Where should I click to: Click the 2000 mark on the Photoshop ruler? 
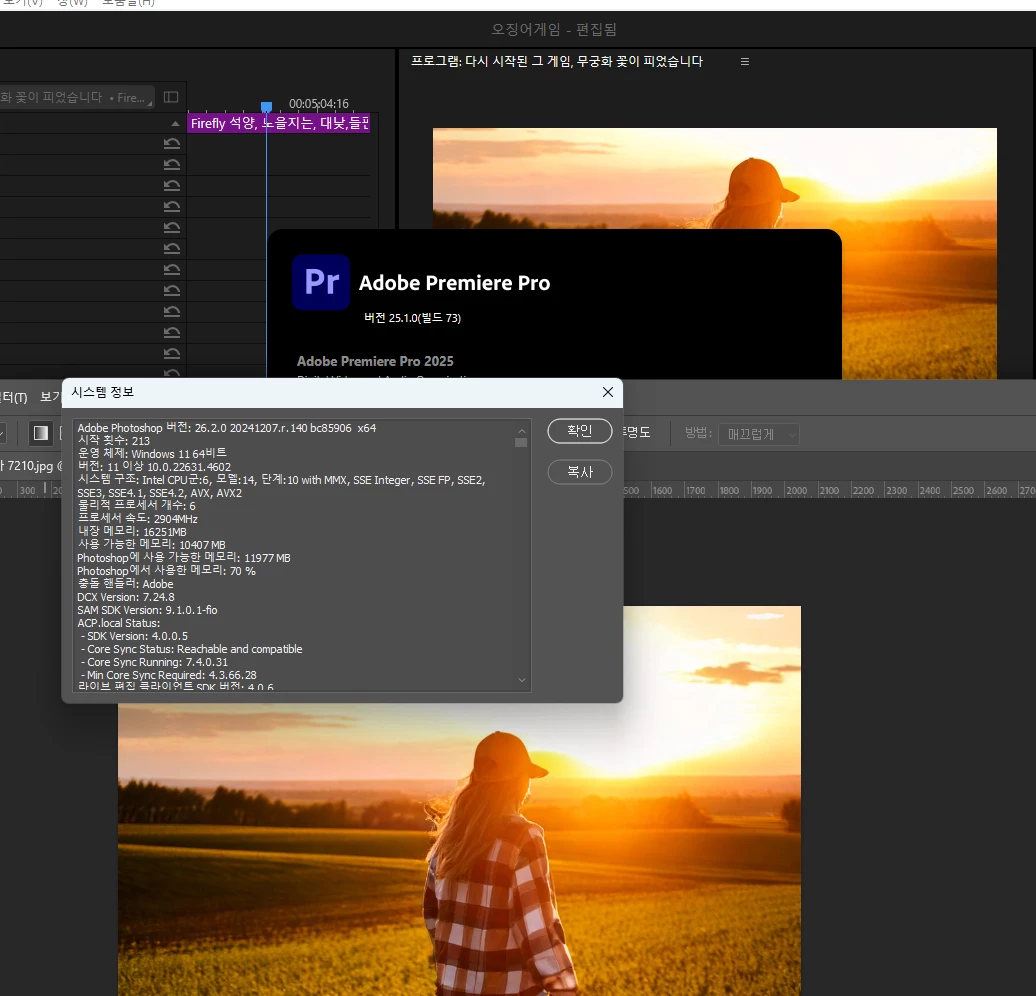[796, 490]
